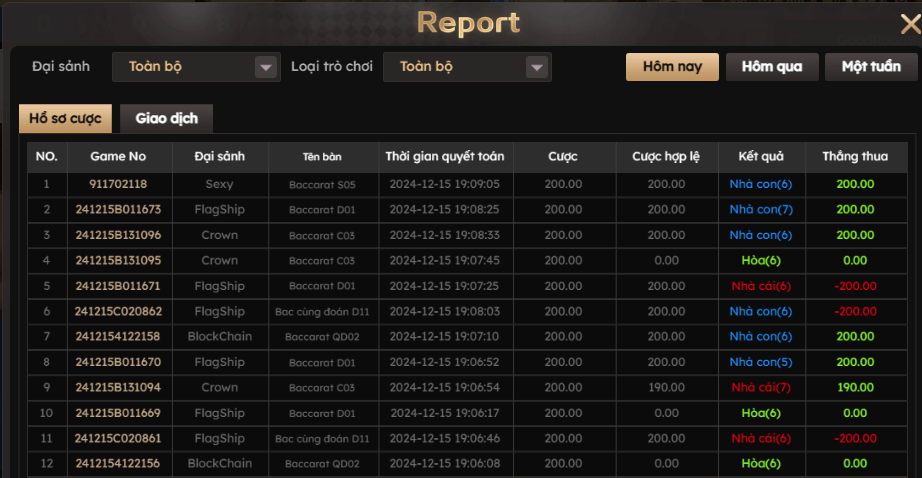Filter report by Hôm qua
Viewport: 922px width, 478px height.
[x=772, y=67]
